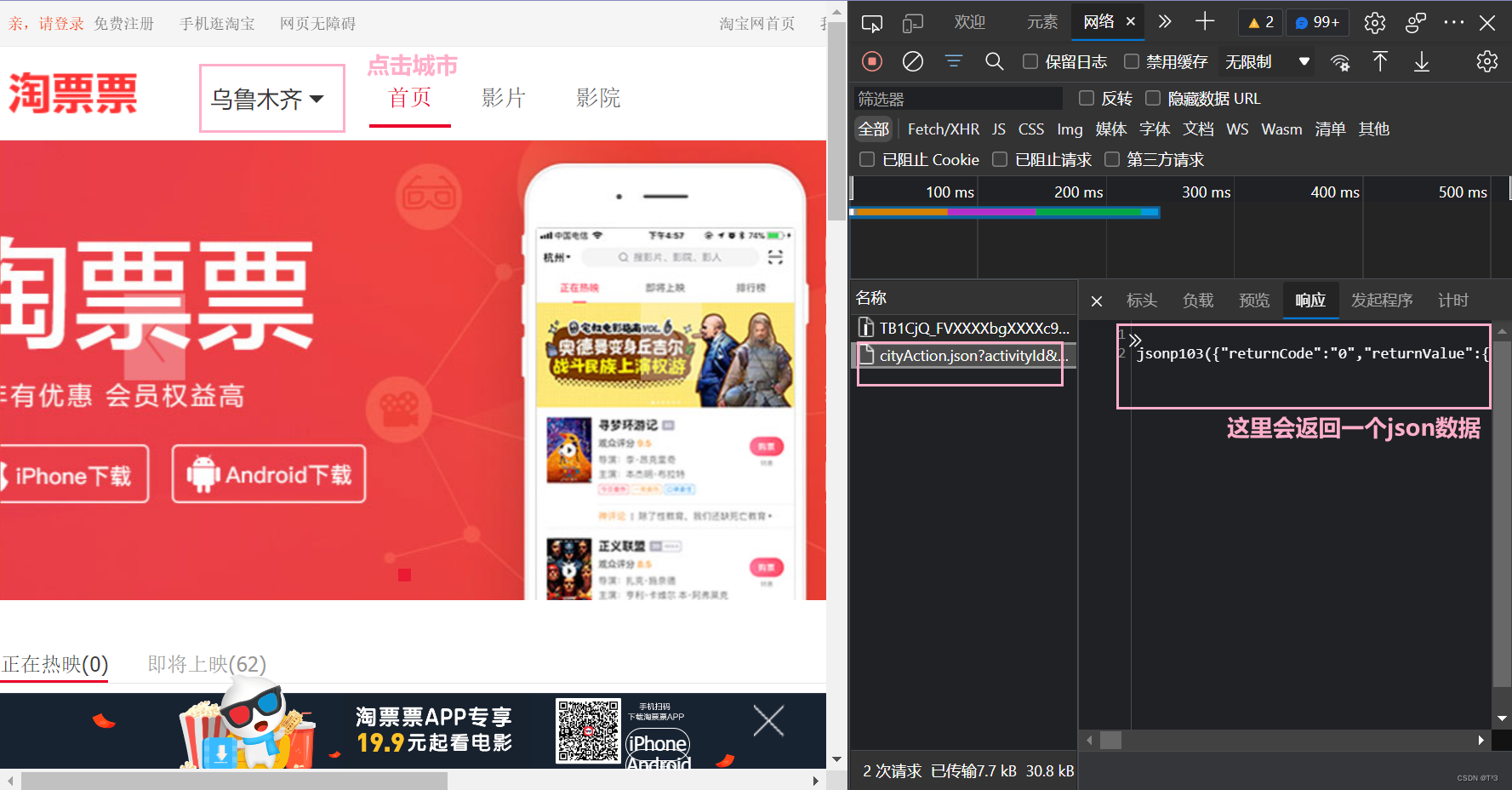This screenshot has width=1512, height=790.
Task: Check 保留日志 to preserve the log
Action: 1030,61
